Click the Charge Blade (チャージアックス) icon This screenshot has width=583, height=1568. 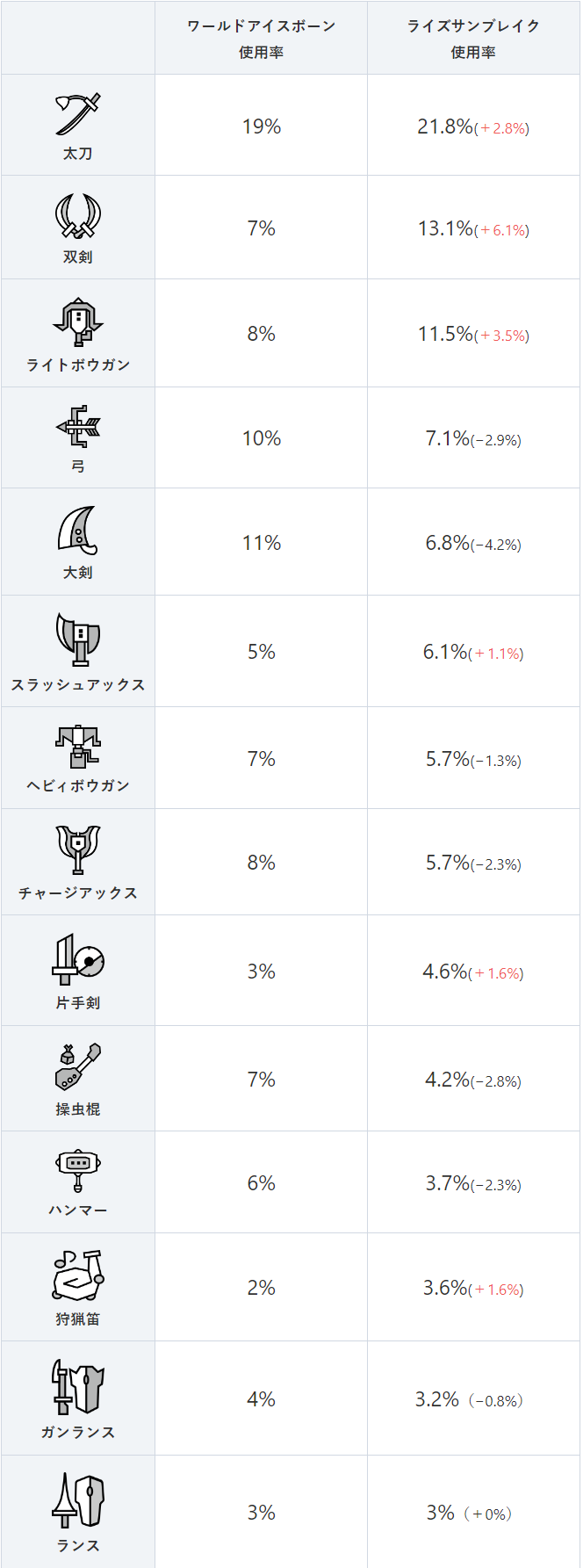click(78, 850)
